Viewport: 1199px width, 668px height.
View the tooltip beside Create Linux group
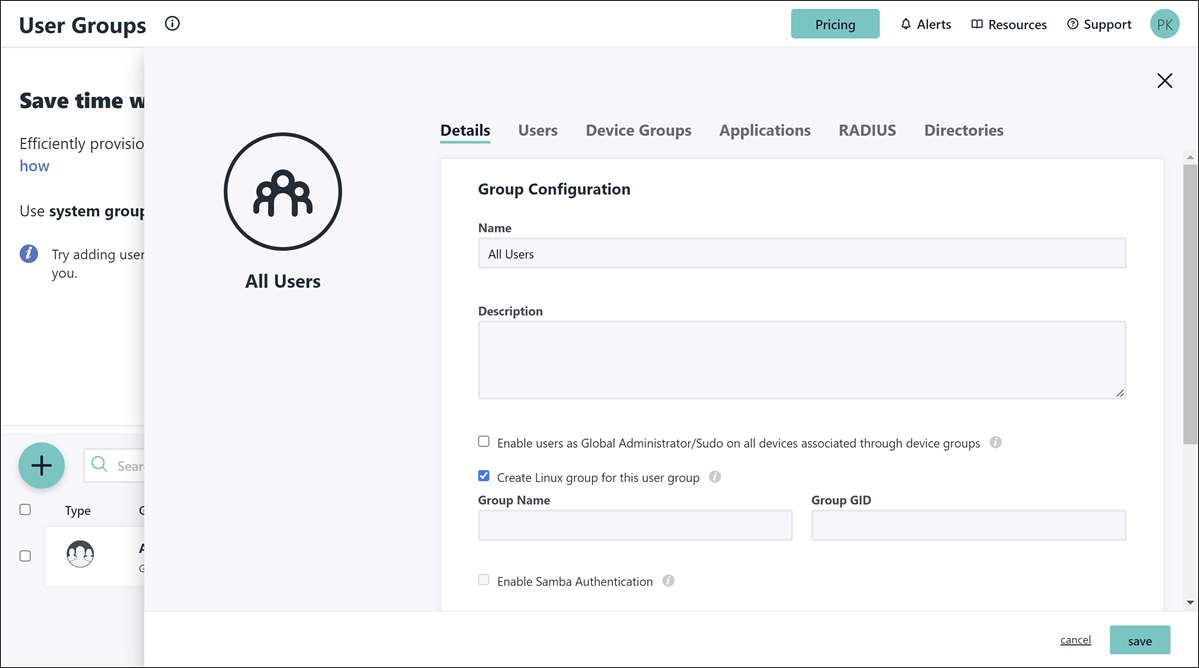[x=714, y=477]
